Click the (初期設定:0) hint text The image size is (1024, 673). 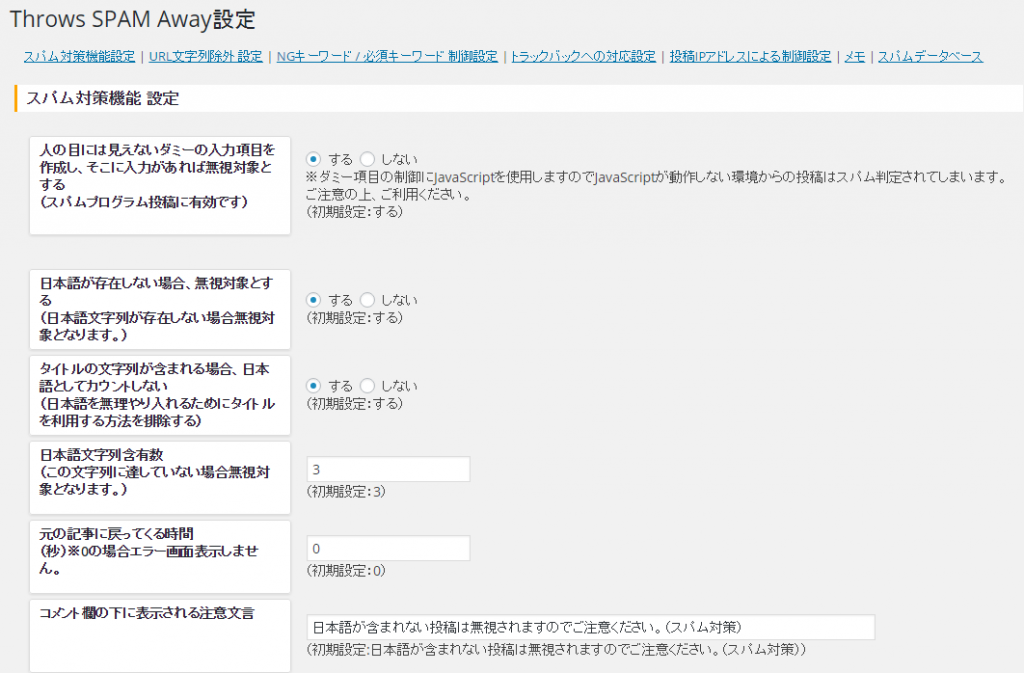(346, 571)
